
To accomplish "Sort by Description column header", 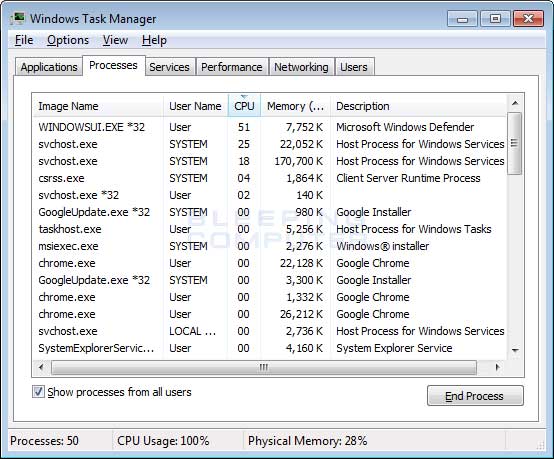I will [x=418, y=106].
